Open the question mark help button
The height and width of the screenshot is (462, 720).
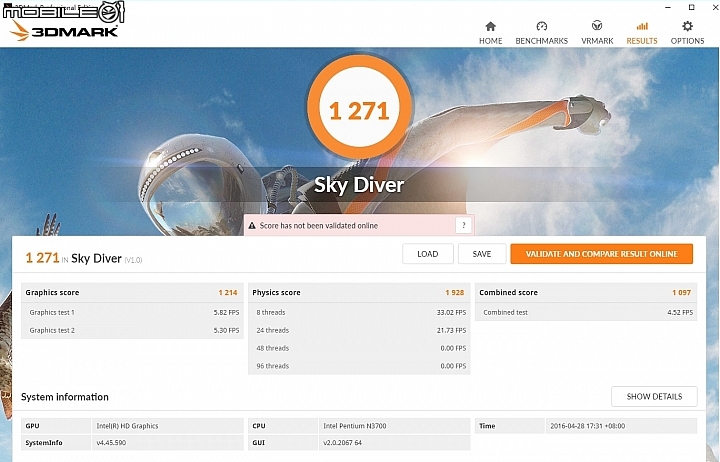[x=463, y=225]
